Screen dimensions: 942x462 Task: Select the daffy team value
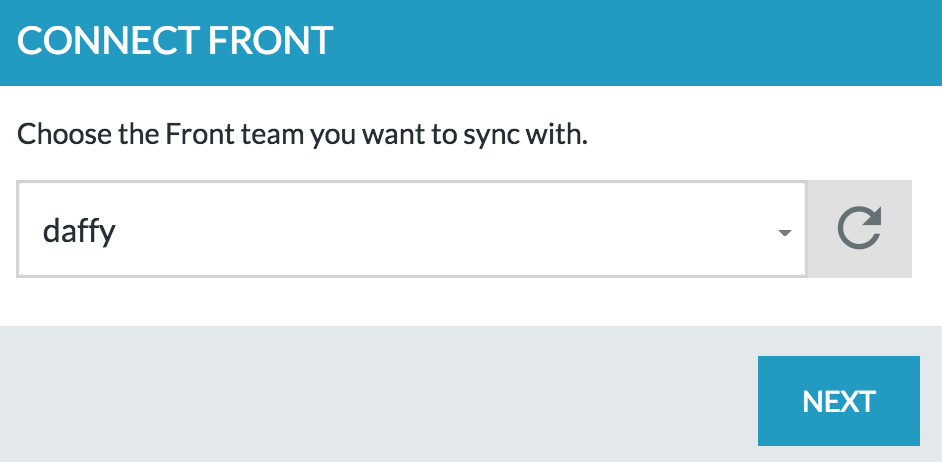point(79,231)
